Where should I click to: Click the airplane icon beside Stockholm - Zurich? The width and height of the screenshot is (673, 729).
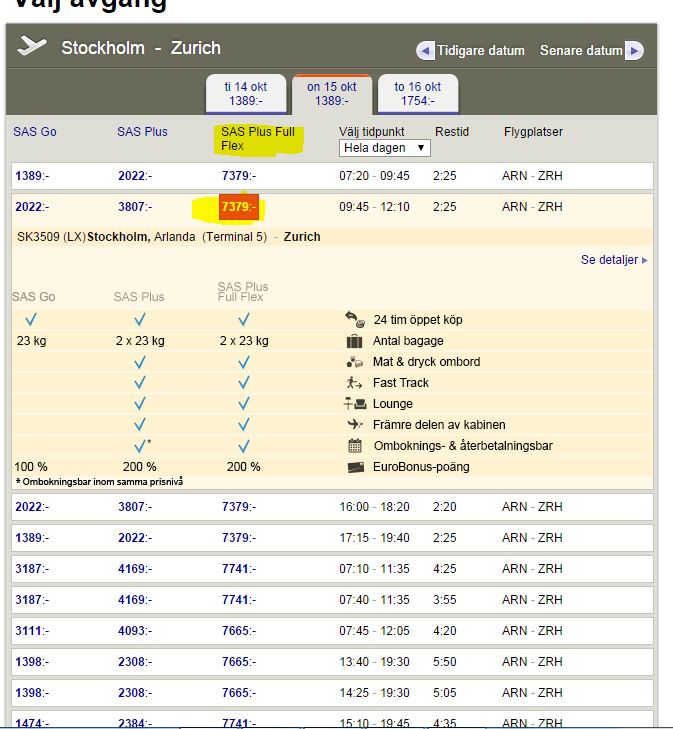coord(32,47)
